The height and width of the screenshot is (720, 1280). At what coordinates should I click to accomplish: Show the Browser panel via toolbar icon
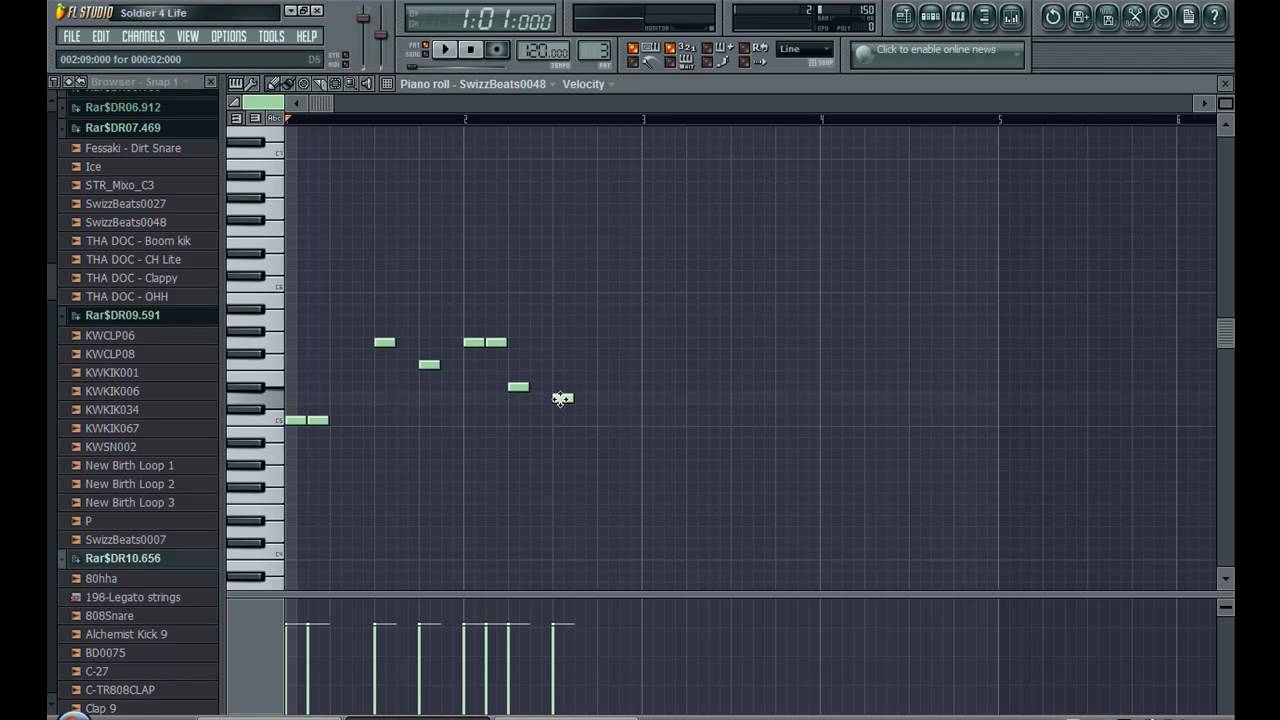tap(984, 16)
